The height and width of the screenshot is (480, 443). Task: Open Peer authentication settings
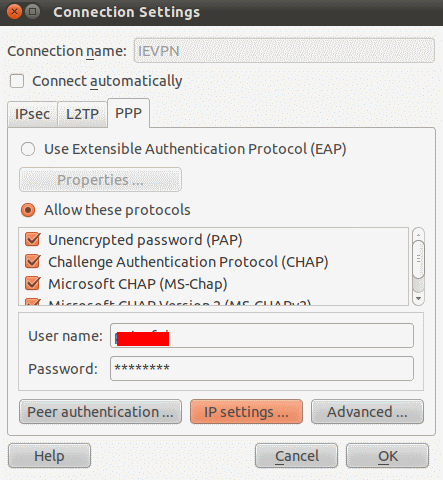(x=100, y=412)
